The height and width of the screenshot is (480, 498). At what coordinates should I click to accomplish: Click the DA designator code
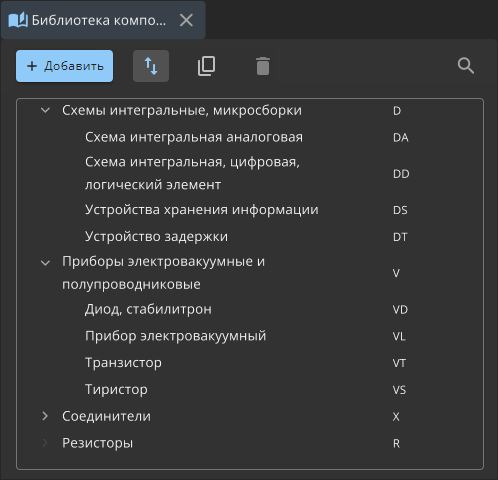401,138
